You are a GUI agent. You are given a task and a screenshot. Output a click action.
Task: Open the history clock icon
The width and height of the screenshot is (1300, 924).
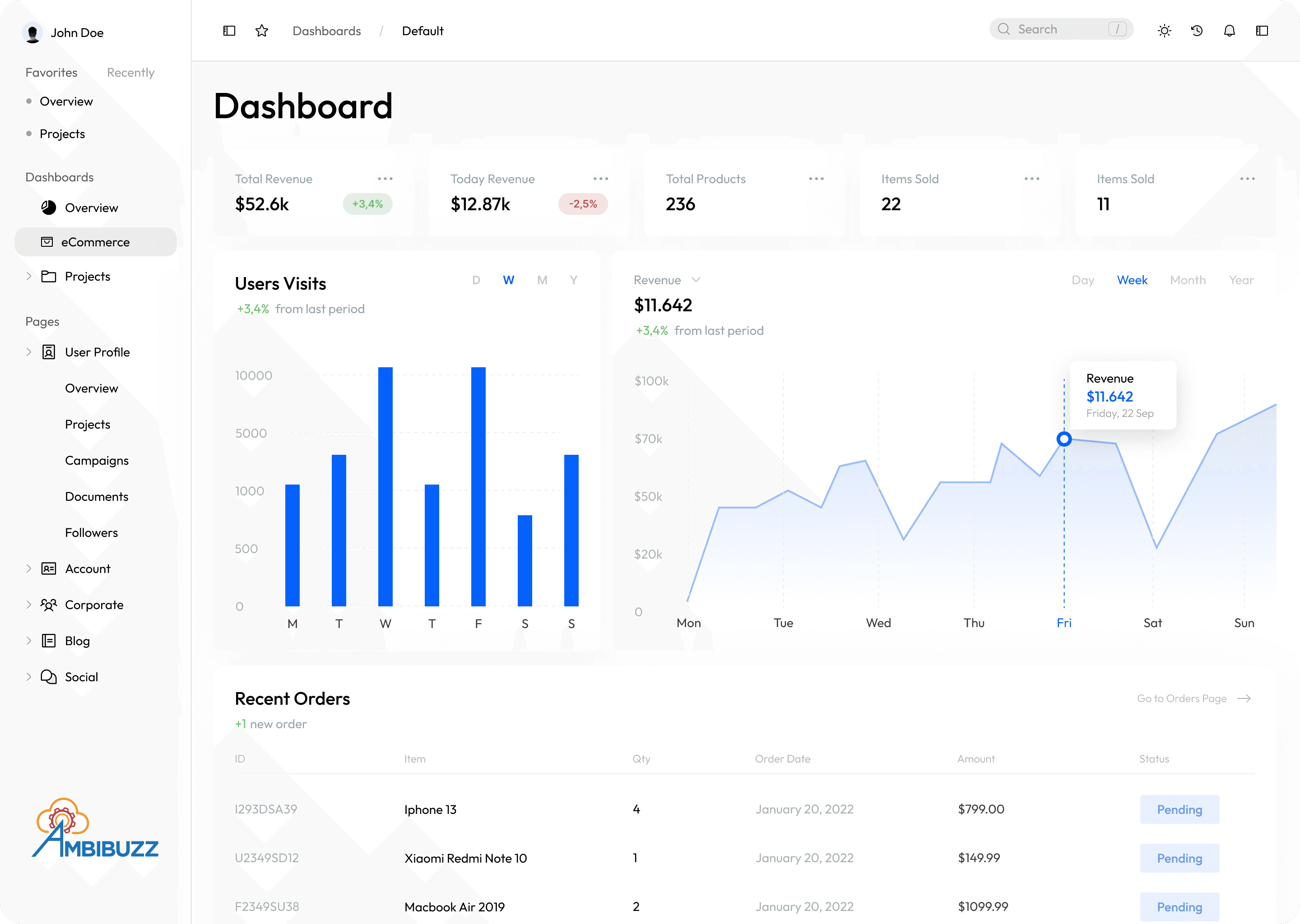[1197, 31]
